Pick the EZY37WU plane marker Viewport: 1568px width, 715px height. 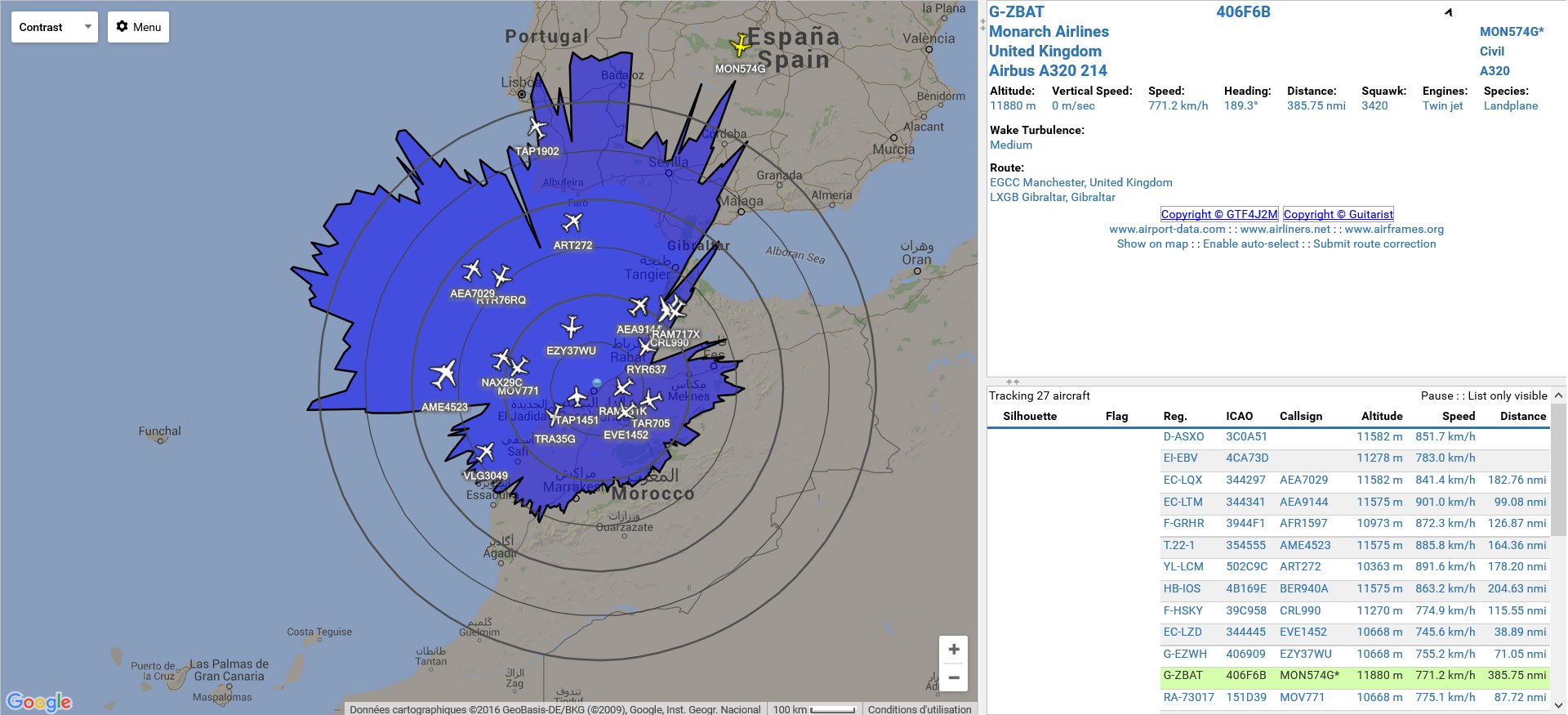[572, 328]
